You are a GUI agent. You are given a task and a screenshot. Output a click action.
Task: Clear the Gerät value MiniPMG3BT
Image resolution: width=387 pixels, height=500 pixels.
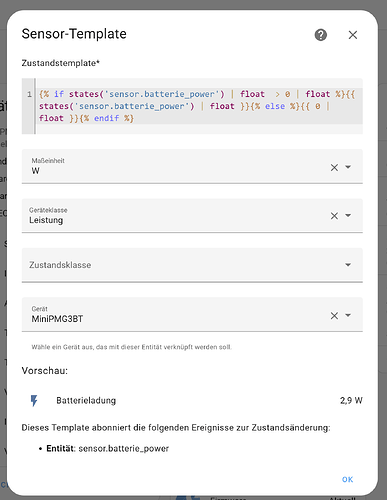(334, 316)
